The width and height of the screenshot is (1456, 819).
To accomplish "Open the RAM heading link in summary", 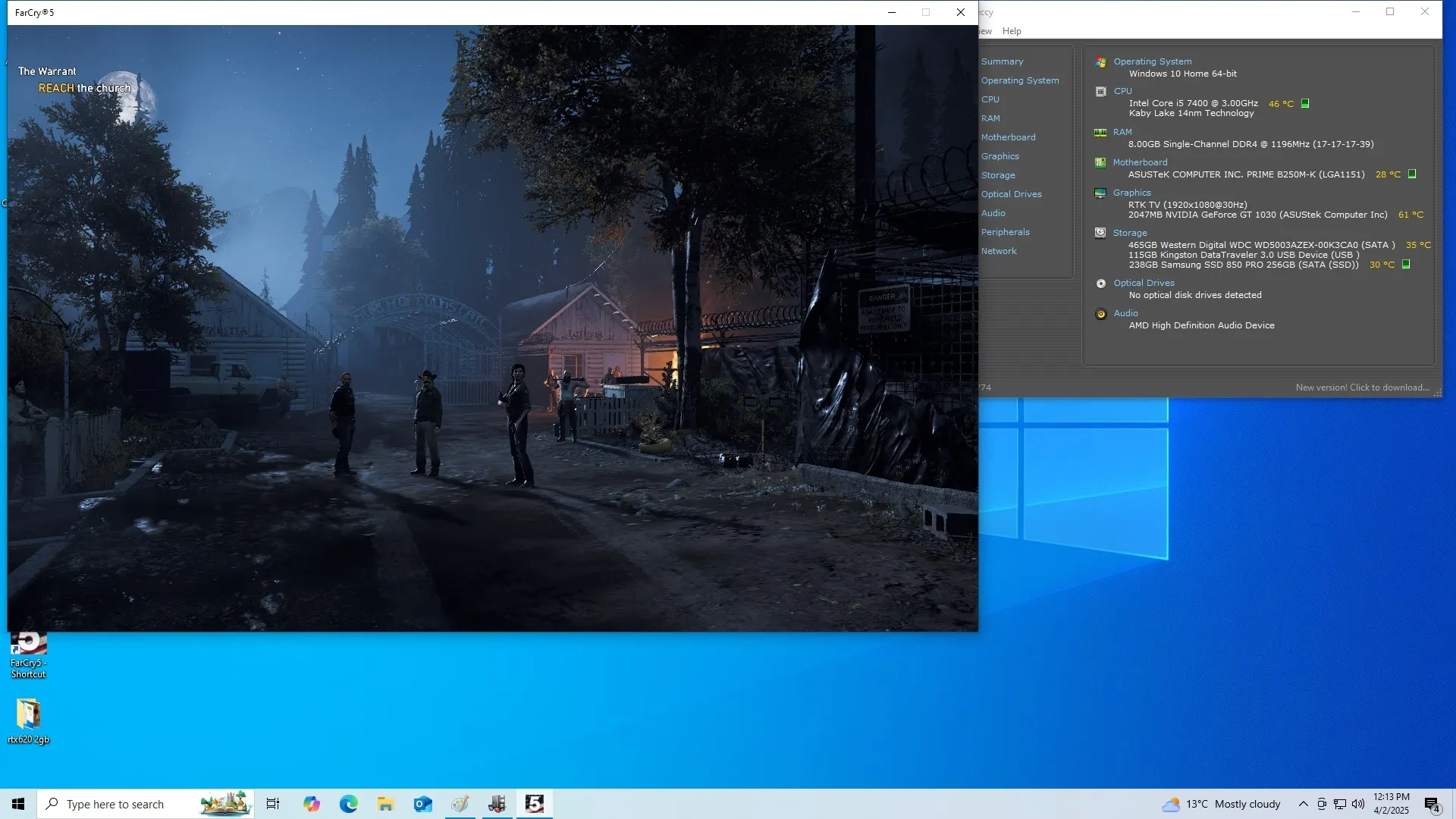I will click(x=1122, y=132).
